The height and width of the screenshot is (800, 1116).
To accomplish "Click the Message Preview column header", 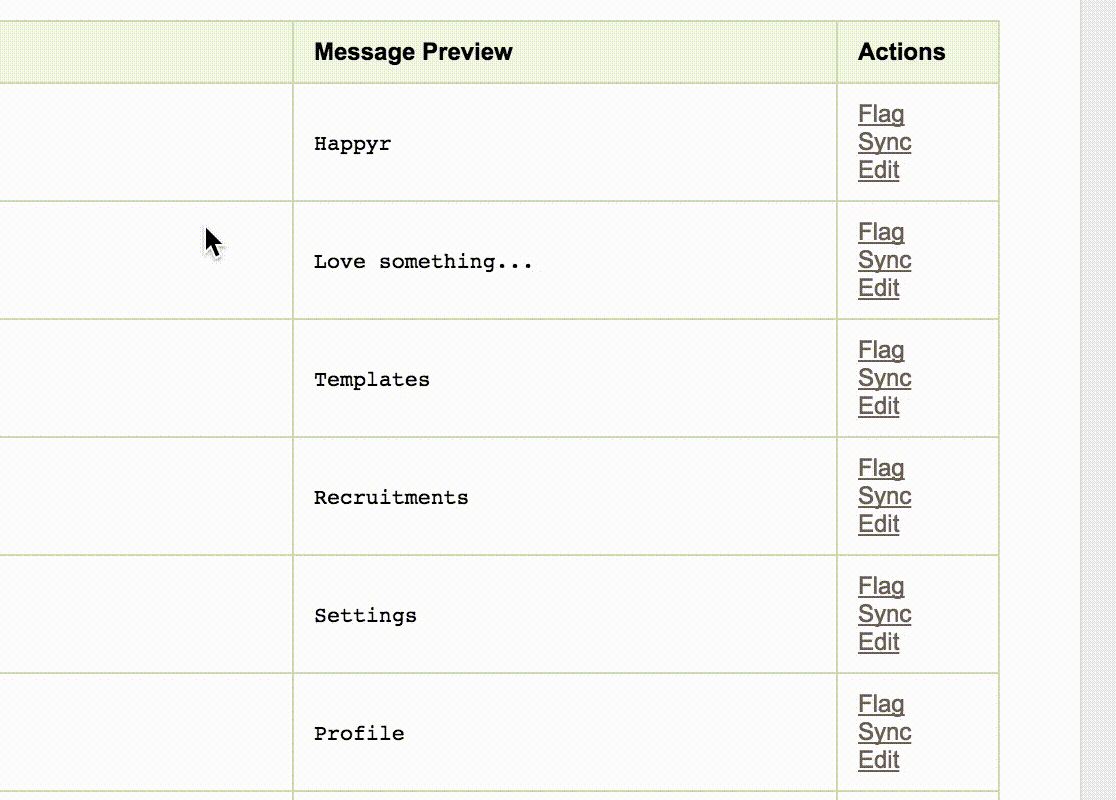I will click(x=413, y=52).
